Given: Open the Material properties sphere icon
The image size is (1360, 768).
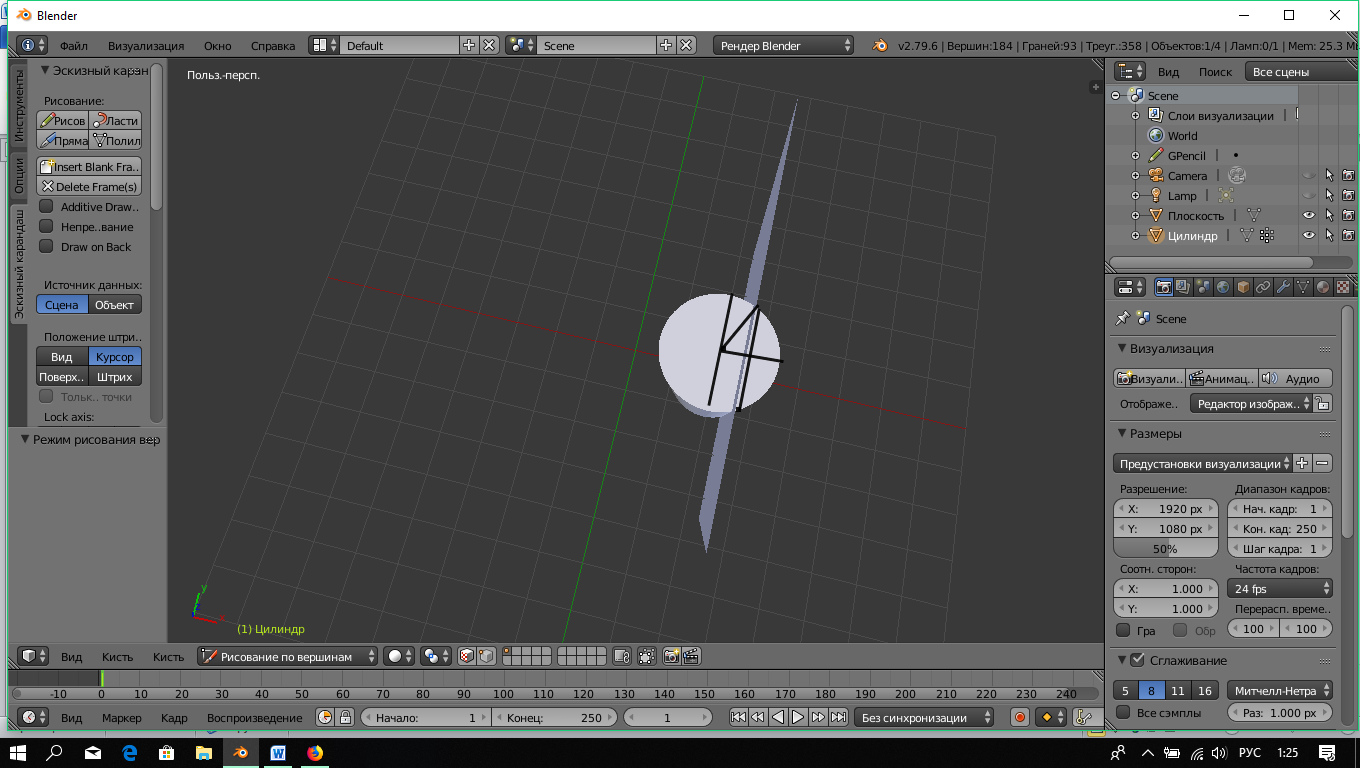Looking at the screenshot, I should 1323,287.
